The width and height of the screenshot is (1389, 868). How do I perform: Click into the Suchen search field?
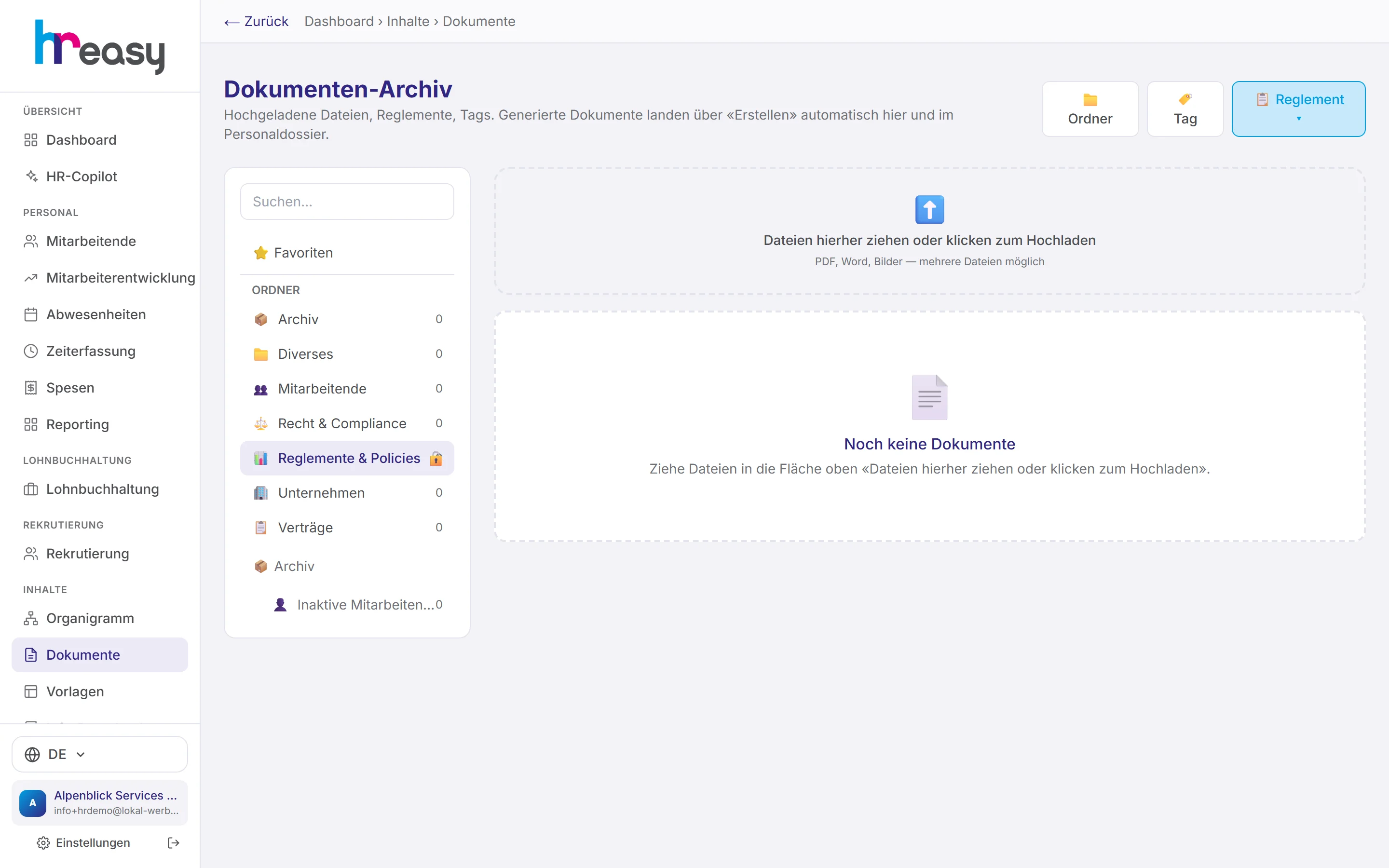[x=347, y=202]
